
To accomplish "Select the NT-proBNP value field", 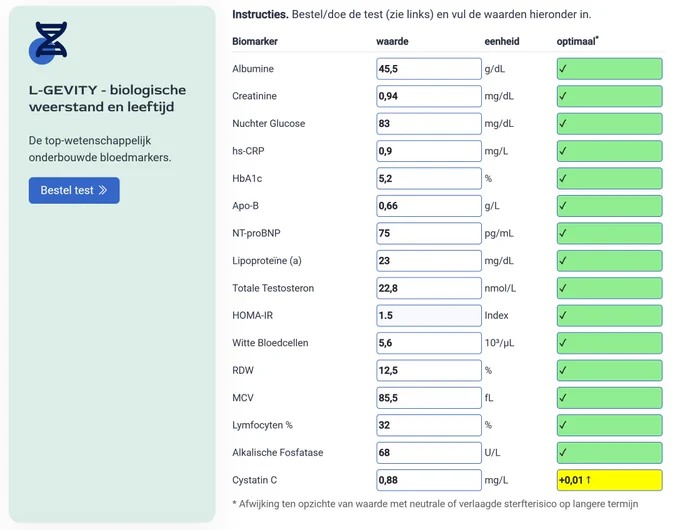I will click(429, 233).
